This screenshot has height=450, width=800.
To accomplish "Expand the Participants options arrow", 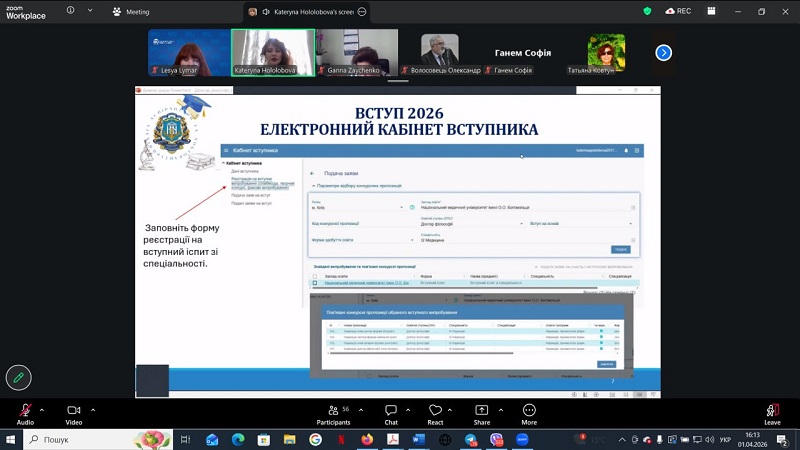I will point(361,409).
